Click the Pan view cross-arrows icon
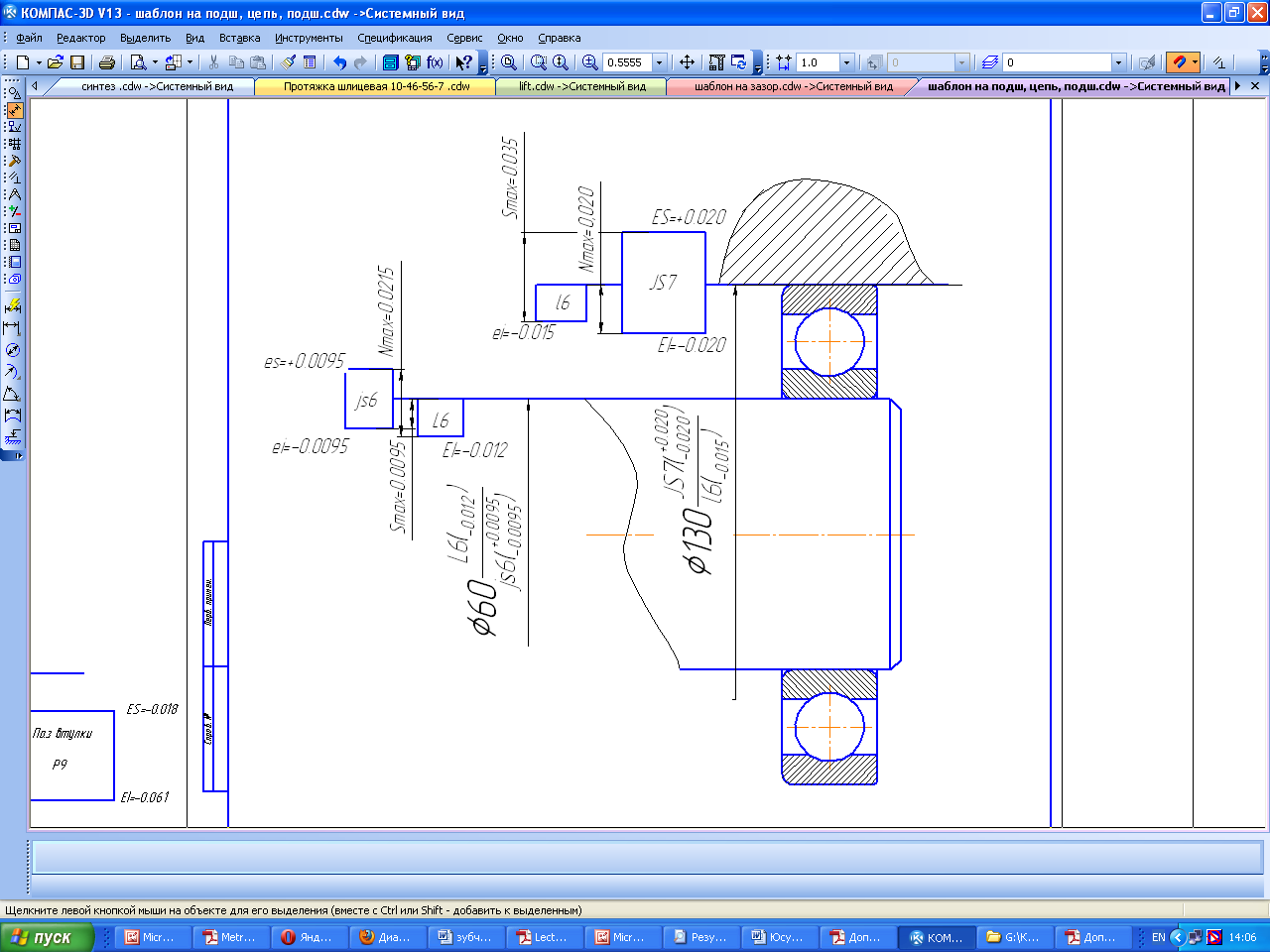1270x952 pixels. pos(687,62)
